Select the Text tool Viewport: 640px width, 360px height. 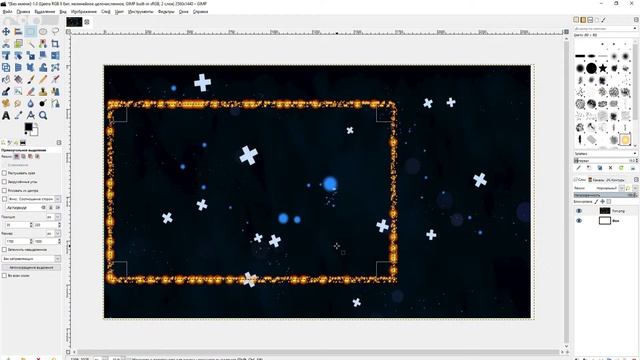coord(6,116)
